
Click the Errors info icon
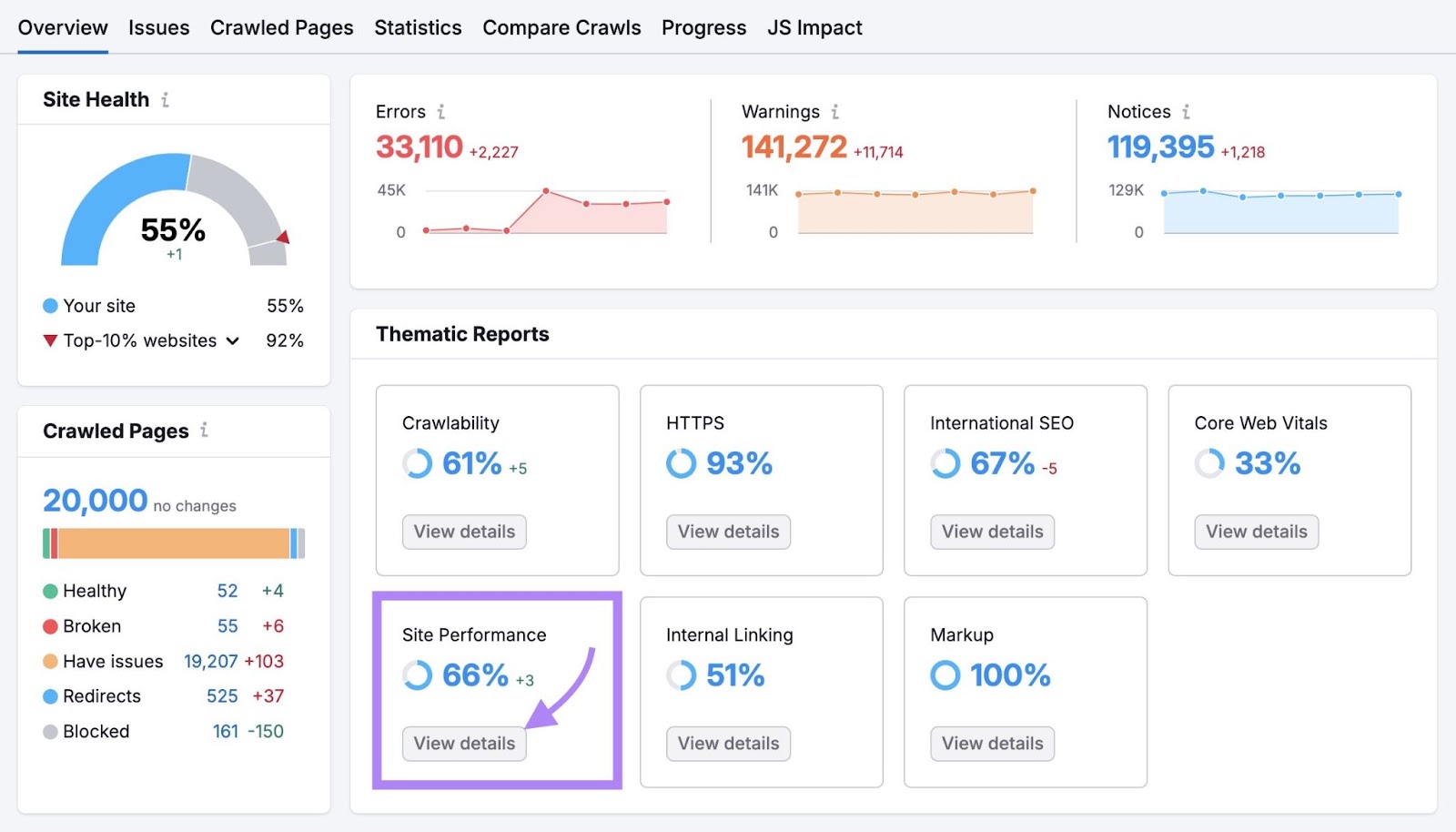[x=442, y=111]
